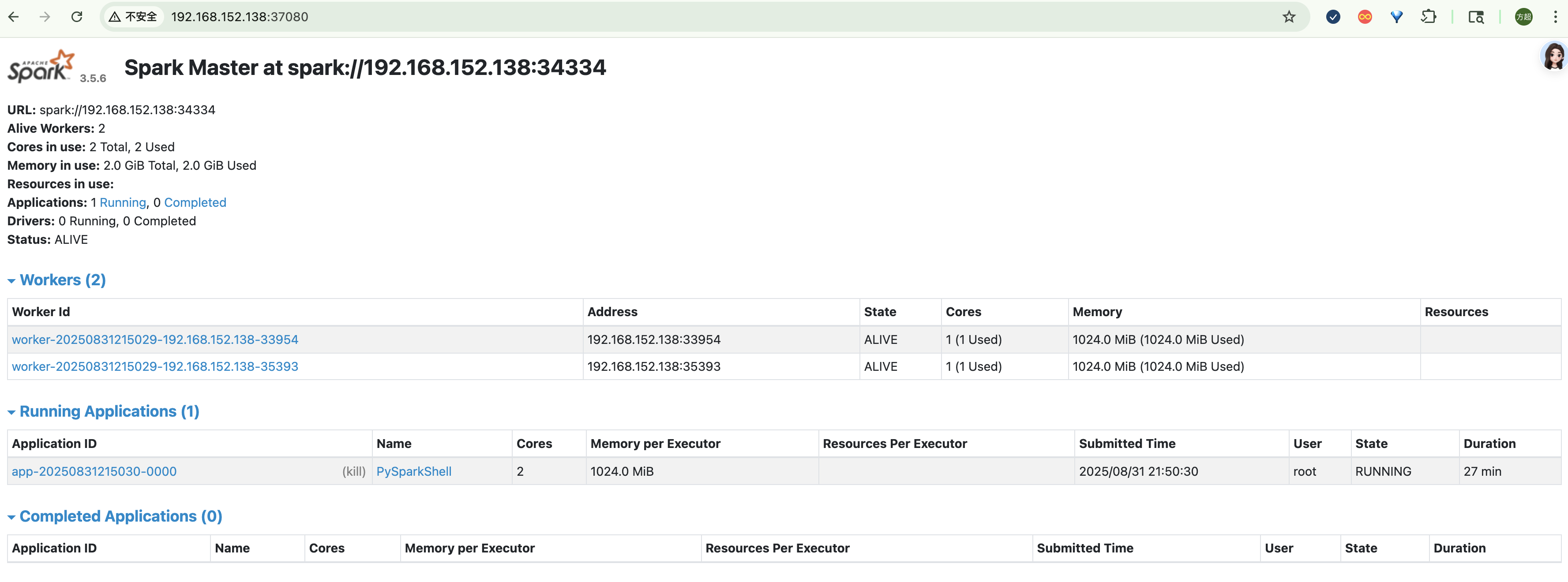Open the Chrome three-dot menu
The height and width of the screenshot is (582, 1568).
point(1555,17)
